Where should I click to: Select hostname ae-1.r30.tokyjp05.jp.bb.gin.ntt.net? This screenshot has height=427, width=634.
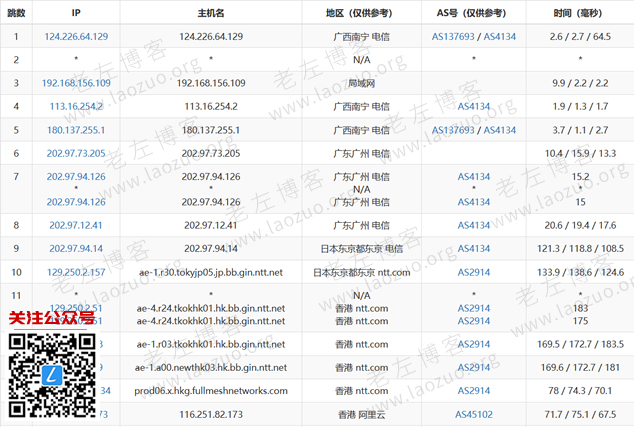[x=211, y=272]
